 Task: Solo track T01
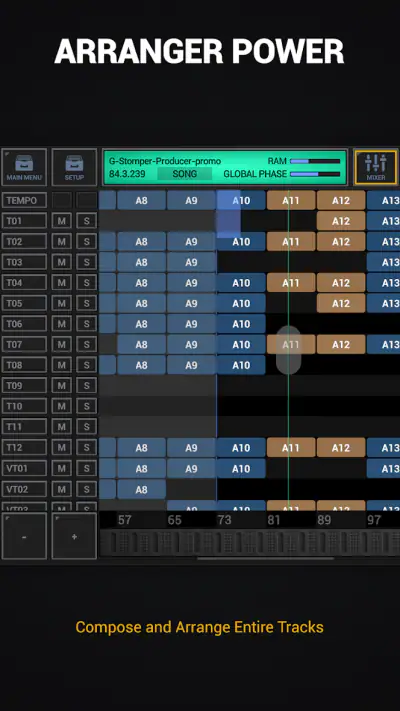pos(87,221)
